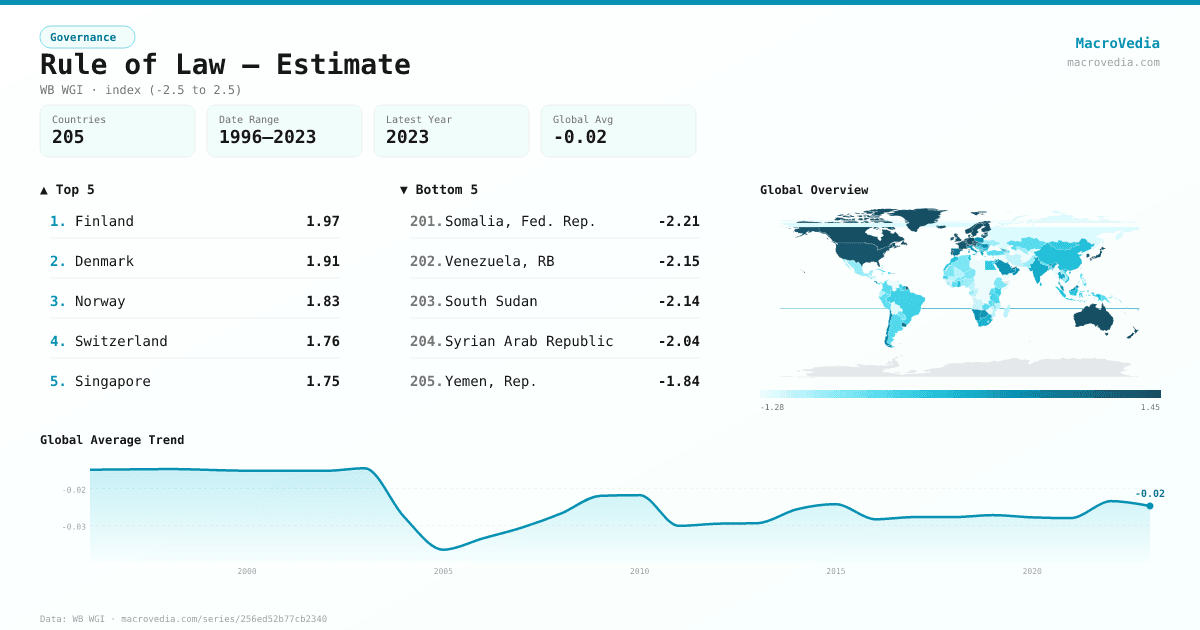Click the Latest Year 2023 card
The image size is (1200, 630).
click(x=451, y=131)
